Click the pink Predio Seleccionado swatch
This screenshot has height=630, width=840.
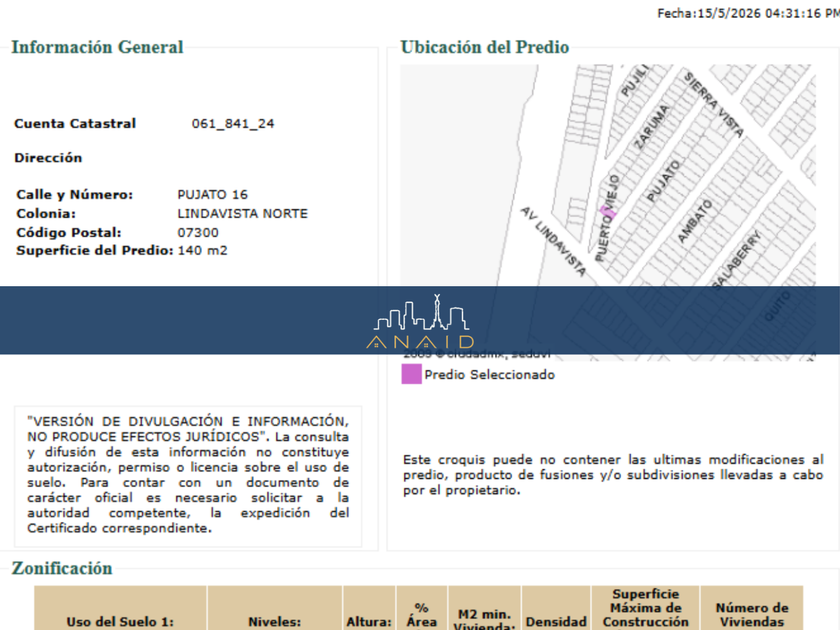tap(411, 374)
